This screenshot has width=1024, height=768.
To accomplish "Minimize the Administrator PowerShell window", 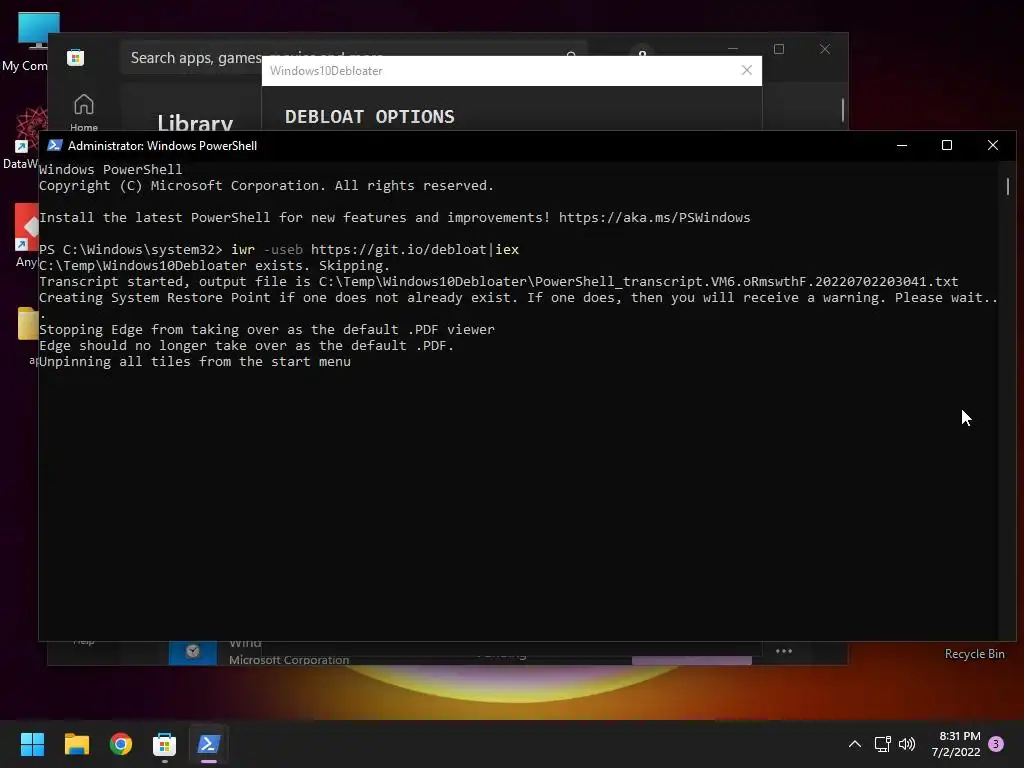I will pos(902,145).
